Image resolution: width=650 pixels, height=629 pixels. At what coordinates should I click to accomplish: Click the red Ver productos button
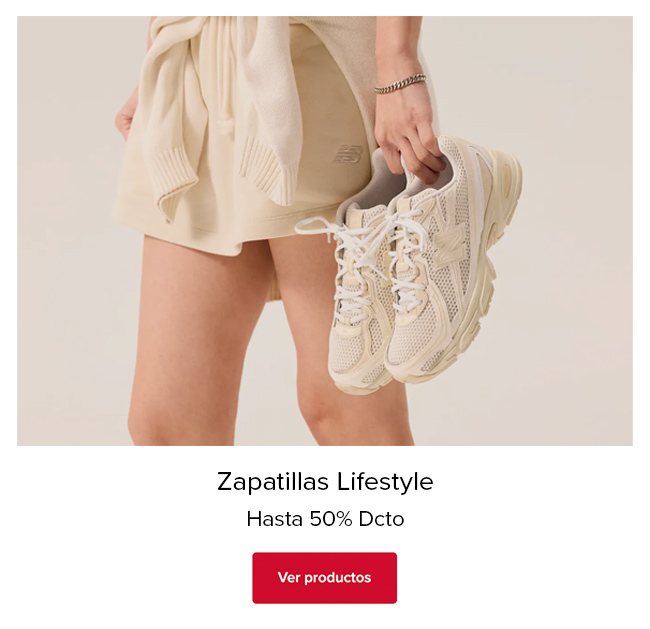(x=325, y=578)
